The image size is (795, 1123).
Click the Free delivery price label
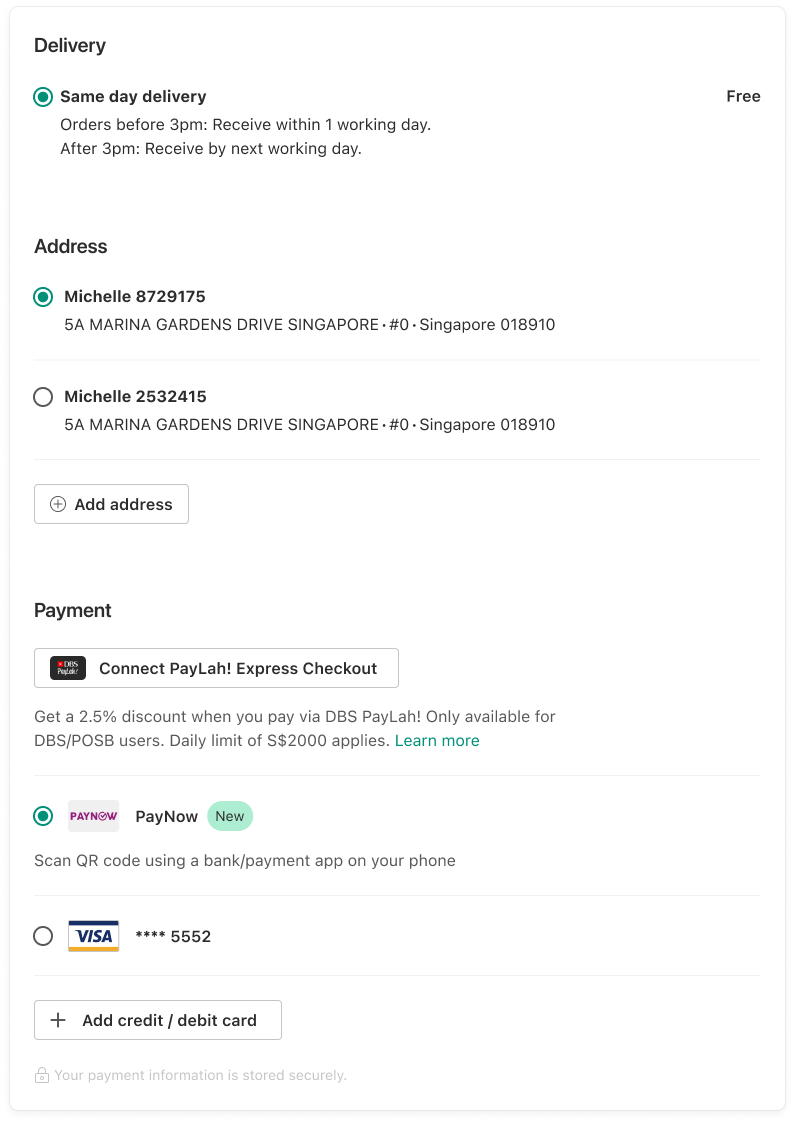(x=743, y=96)
